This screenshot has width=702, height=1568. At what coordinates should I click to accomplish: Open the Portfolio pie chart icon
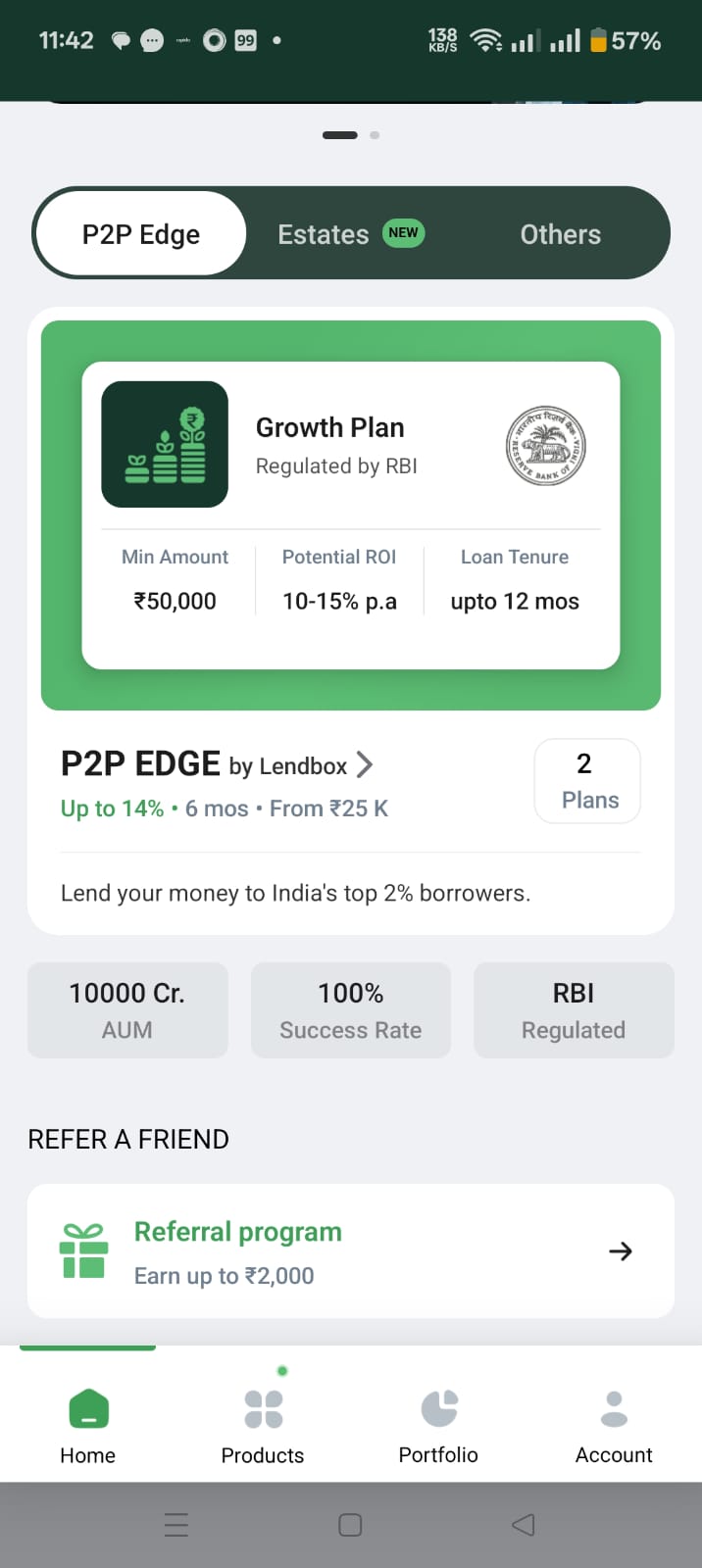438,1409
